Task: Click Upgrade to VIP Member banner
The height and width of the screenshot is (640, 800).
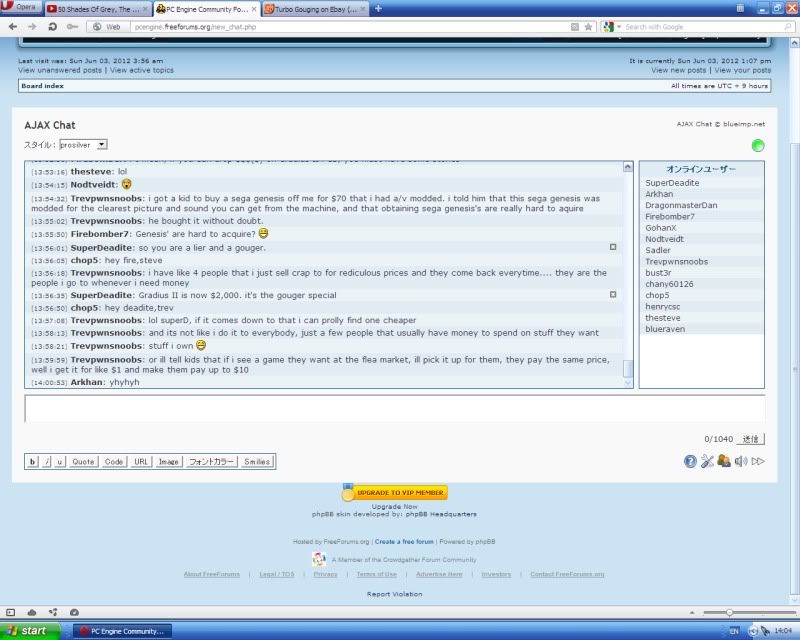Action: [395, 493]
